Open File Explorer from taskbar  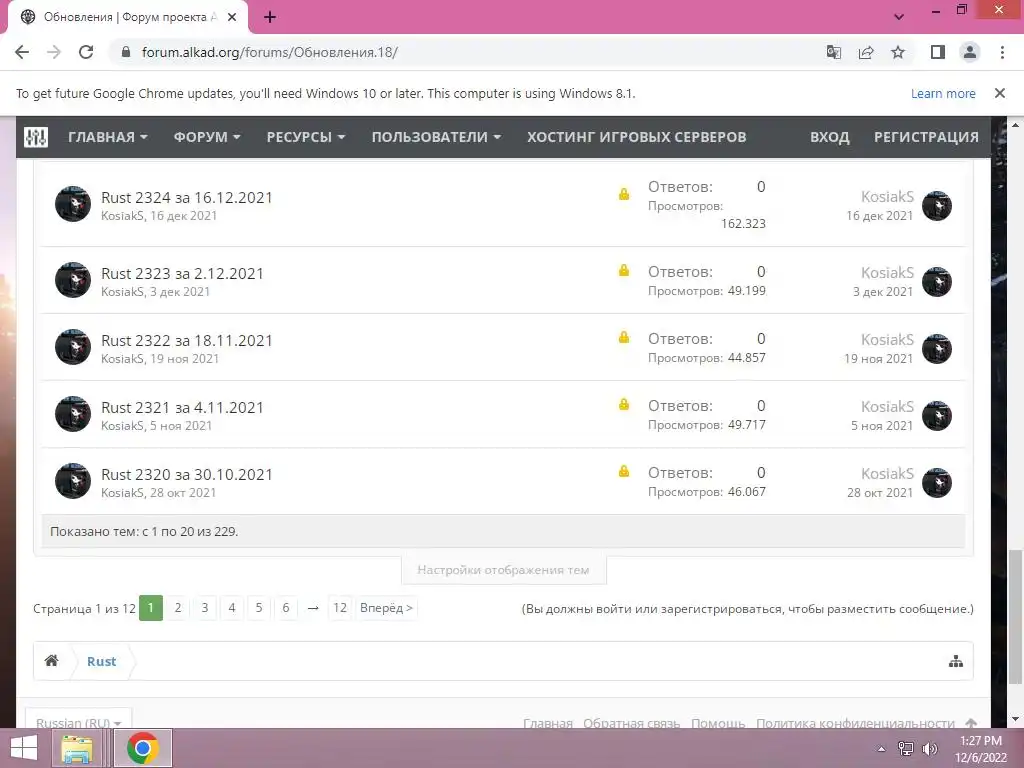[x=77, y=748]
